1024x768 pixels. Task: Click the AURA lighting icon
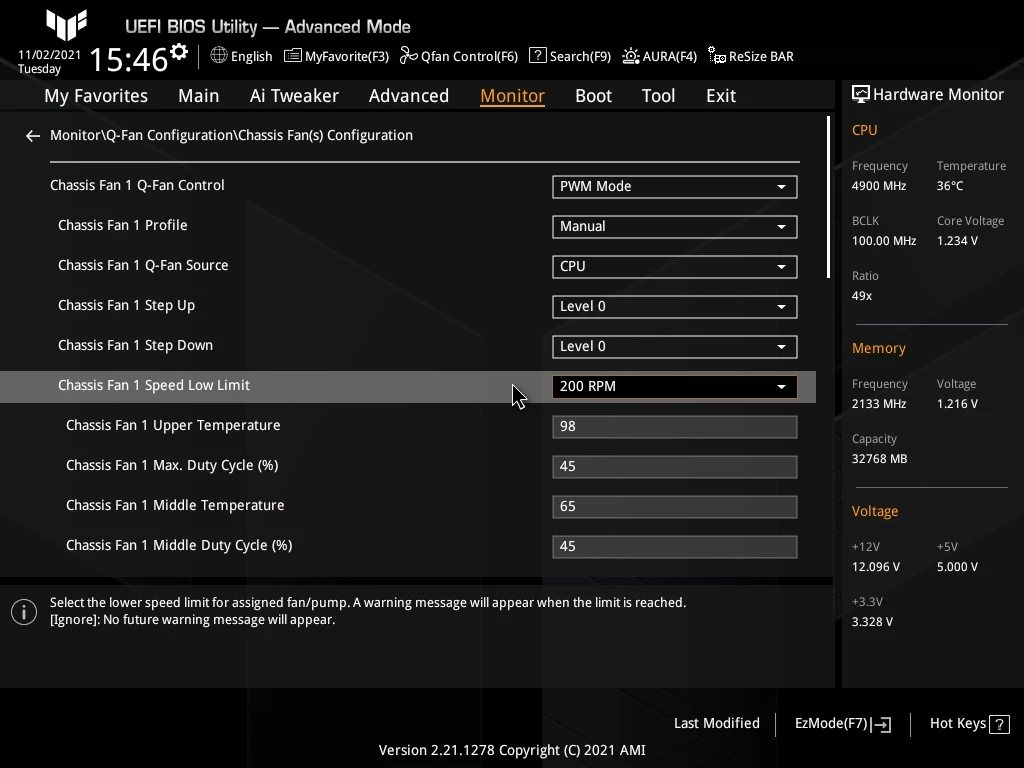click(630, 56)
